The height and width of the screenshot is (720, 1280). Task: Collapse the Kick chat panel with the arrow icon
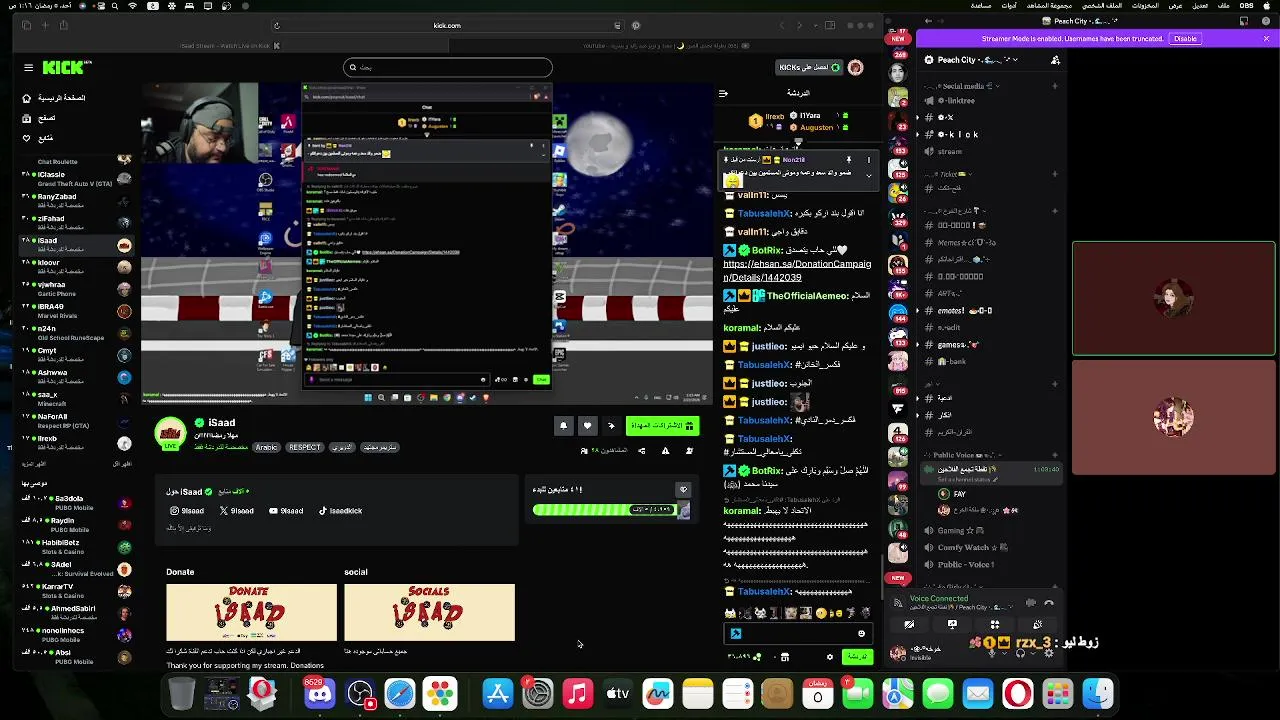point(723,93)
